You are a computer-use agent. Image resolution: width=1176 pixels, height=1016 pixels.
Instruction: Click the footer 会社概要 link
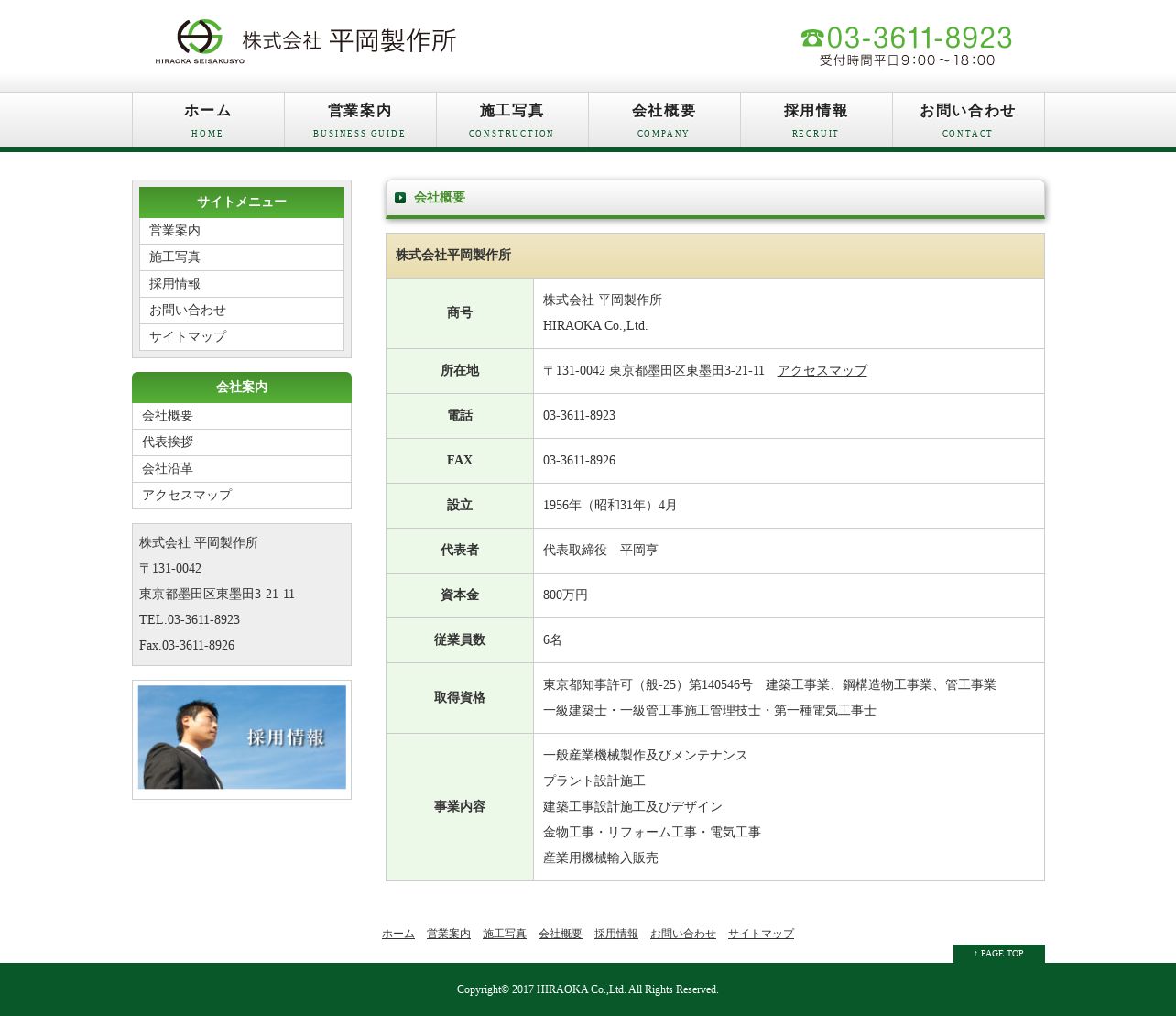561,934
